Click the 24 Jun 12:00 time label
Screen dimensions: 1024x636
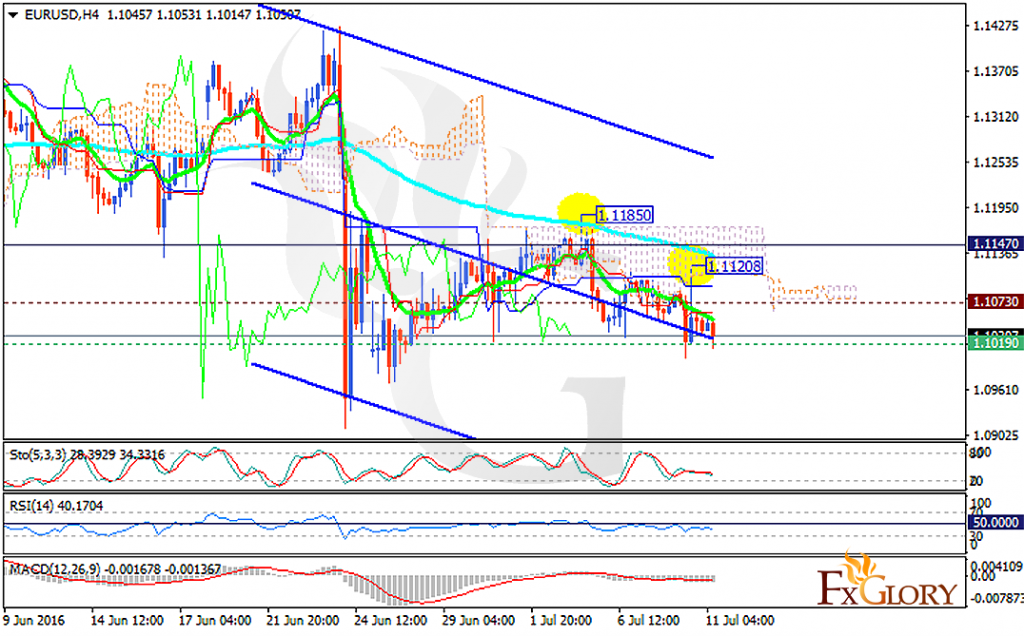click(x=391, y=620)
